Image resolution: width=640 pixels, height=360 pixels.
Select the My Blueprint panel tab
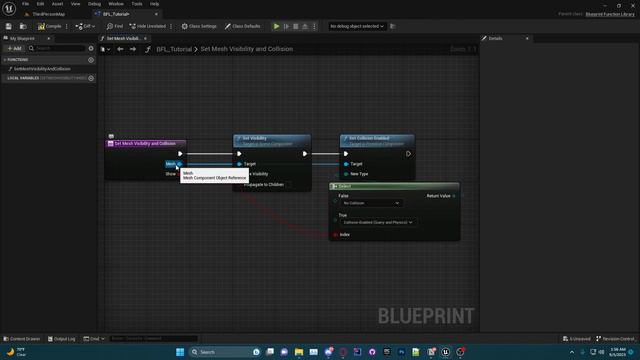click(x=22, y=38)
